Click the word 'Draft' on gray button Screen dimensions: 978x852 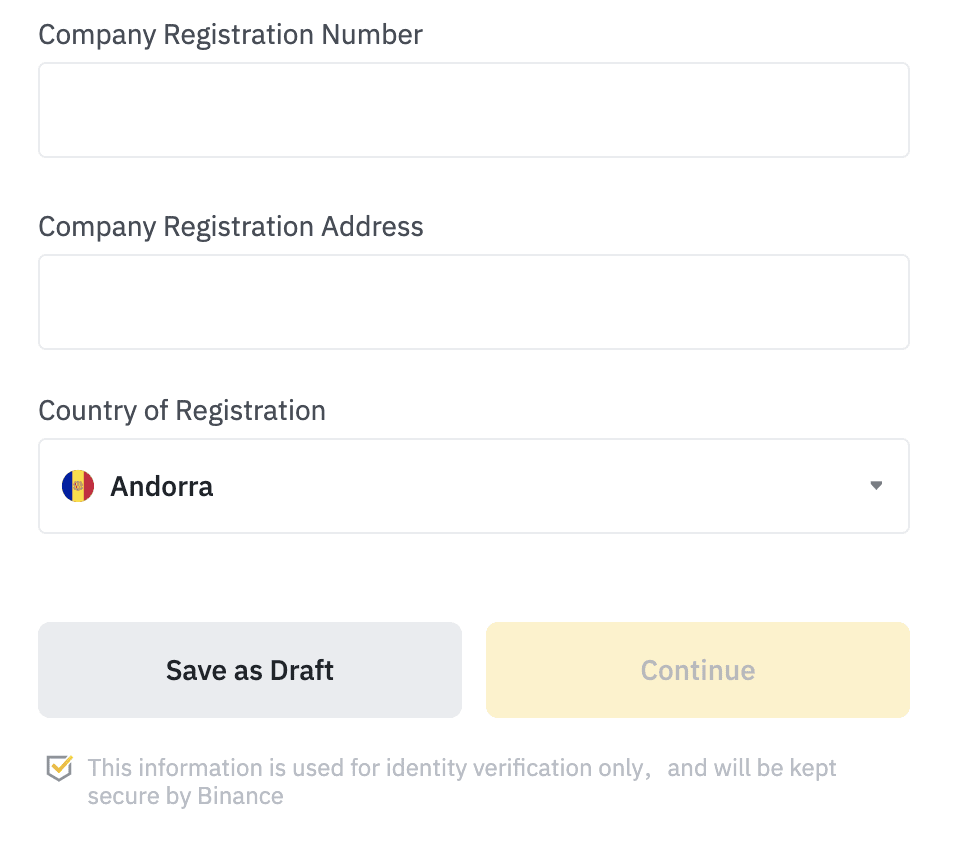[302, 670]
